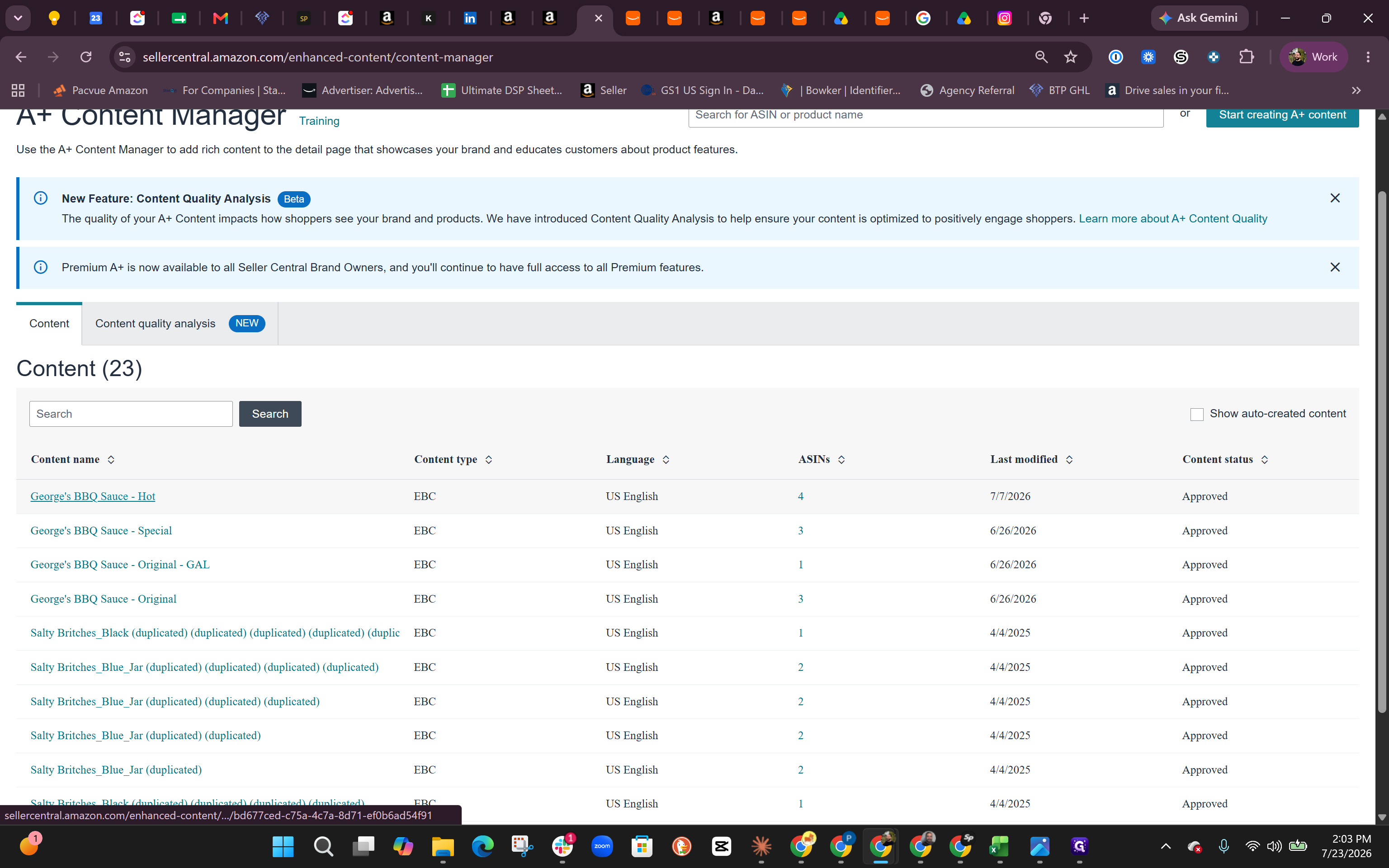
Task: Follow Learn more about A+ Content Quality
Action: [1172, 219]
